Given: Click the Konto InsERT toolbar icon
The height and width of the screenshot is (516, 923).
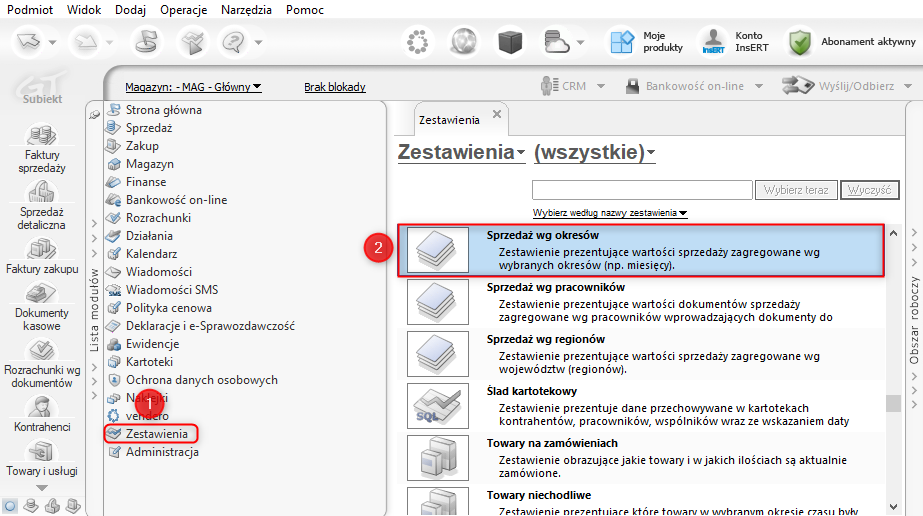Looking at the screenshot, I should 713,42.
